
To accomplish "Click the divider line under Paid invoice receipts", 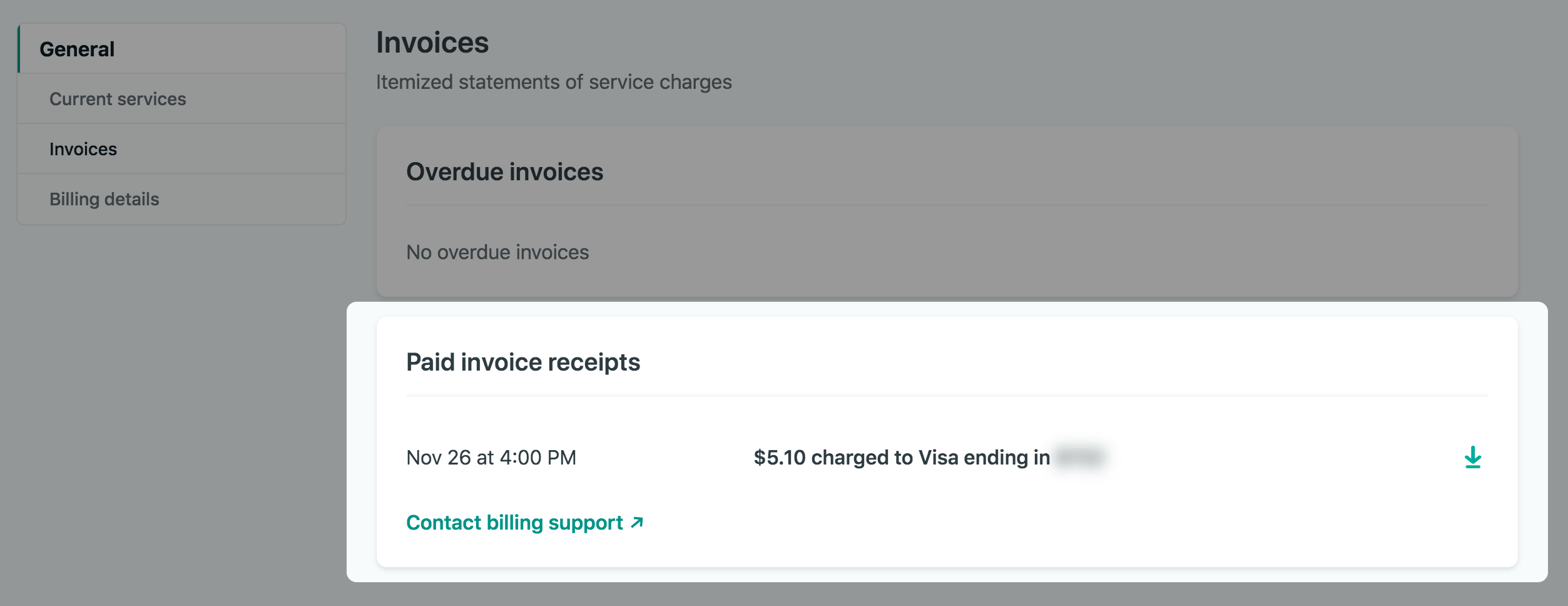I will (947, 396).
